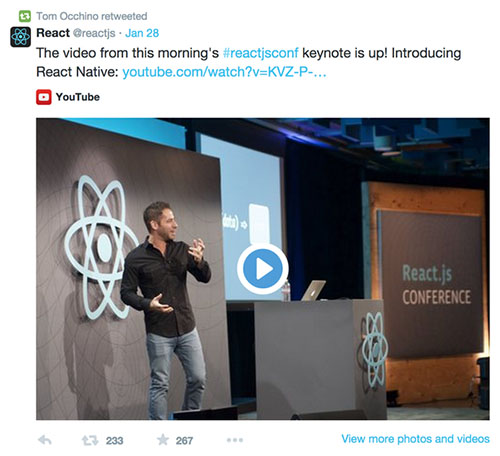Click the YouTube source label

tap(78, 97)
